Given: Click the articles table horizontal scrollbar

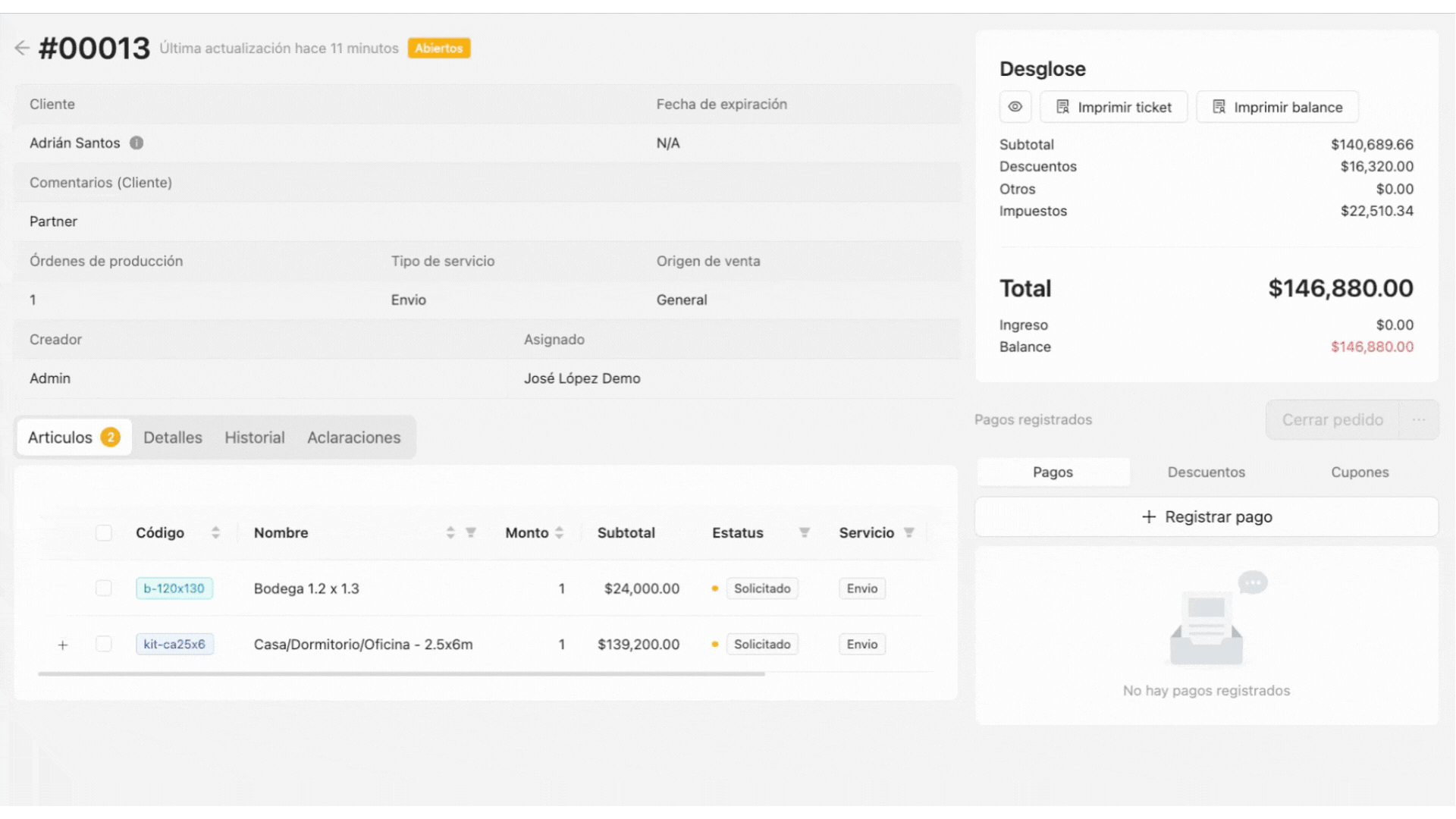Looking at the screenshot, I should (401, 673).
